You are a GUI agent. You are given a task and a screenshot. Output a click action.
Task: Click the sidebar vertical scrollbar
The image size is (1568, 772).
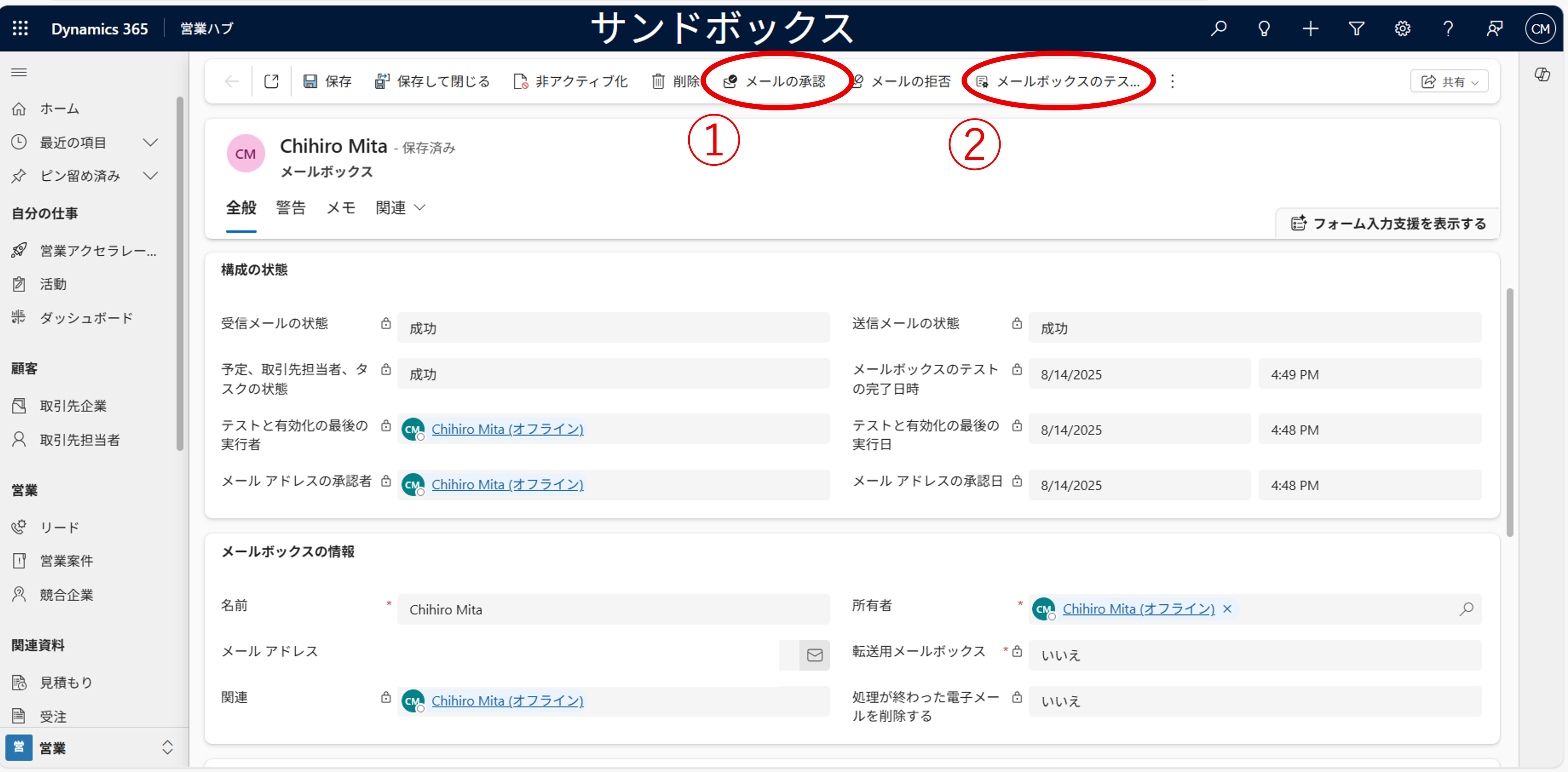[180, 274]
